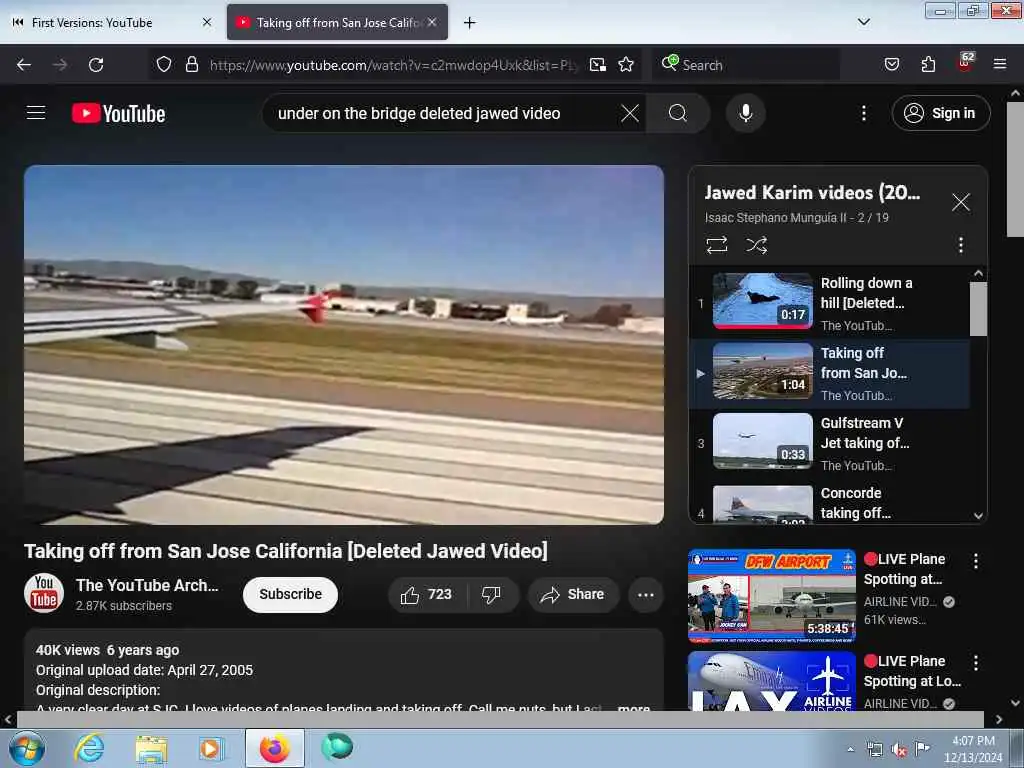
Task: Click the page horizontal scrollbar
Action: (500, 719)
